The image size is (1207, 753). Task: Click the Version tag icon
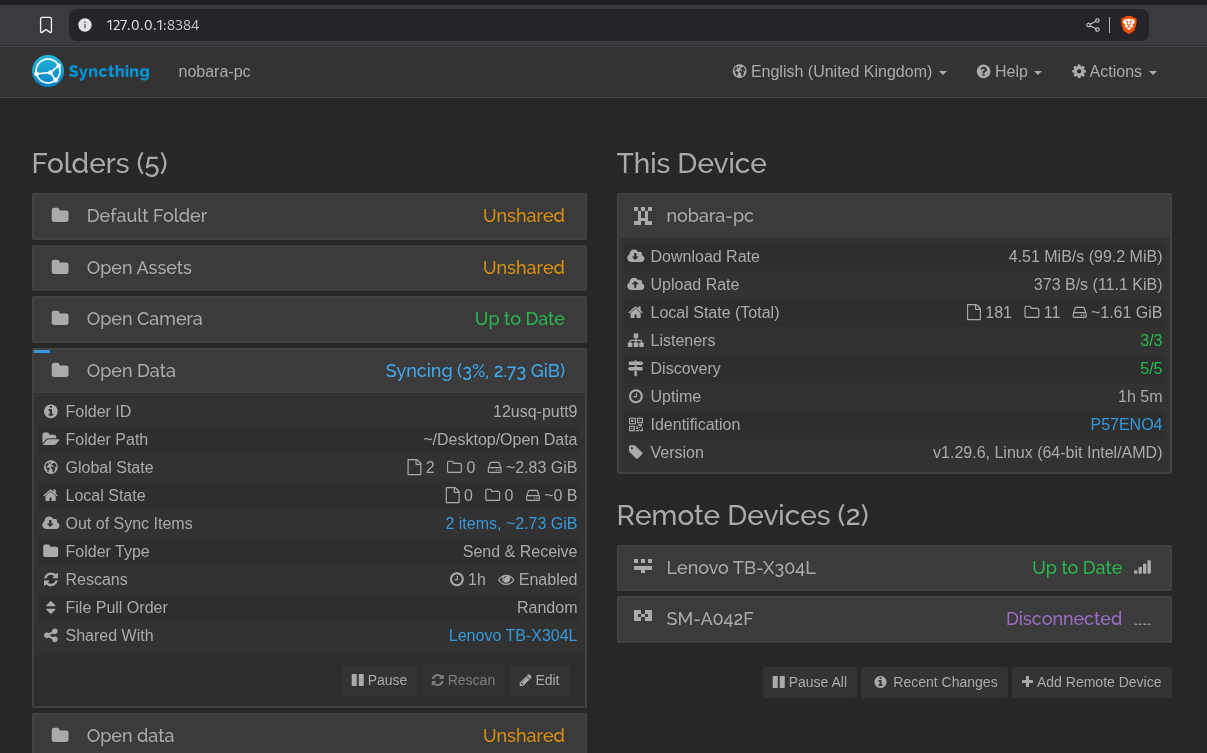click(x=636, y=452)
